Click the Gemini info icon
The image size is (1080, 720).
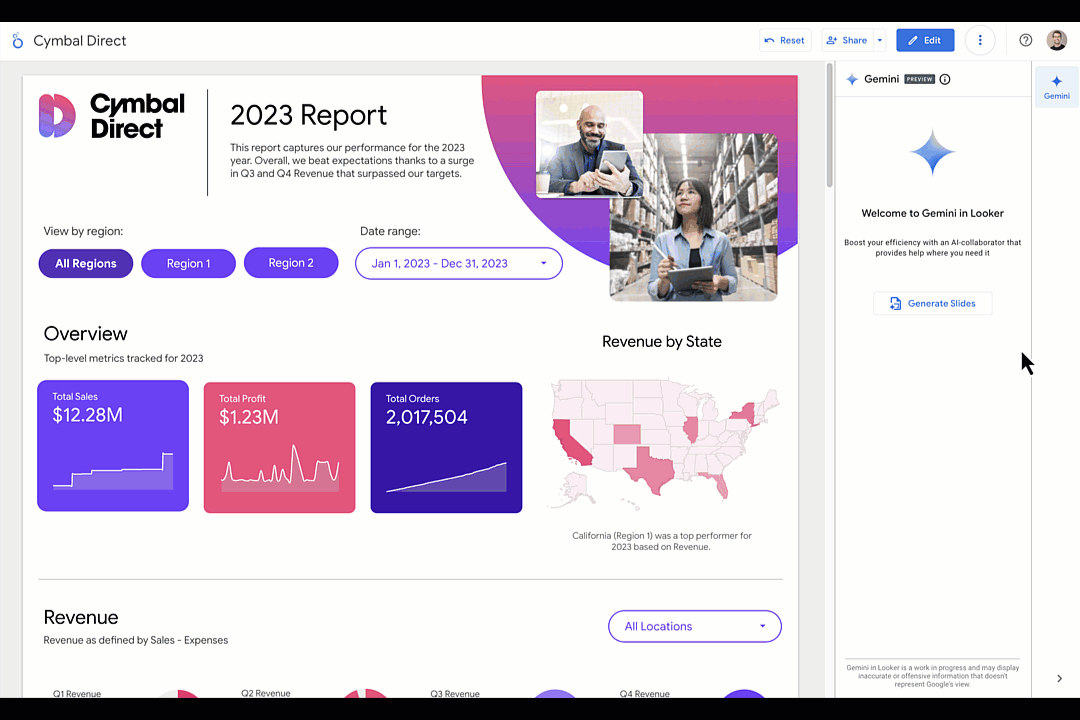point(945,79)
